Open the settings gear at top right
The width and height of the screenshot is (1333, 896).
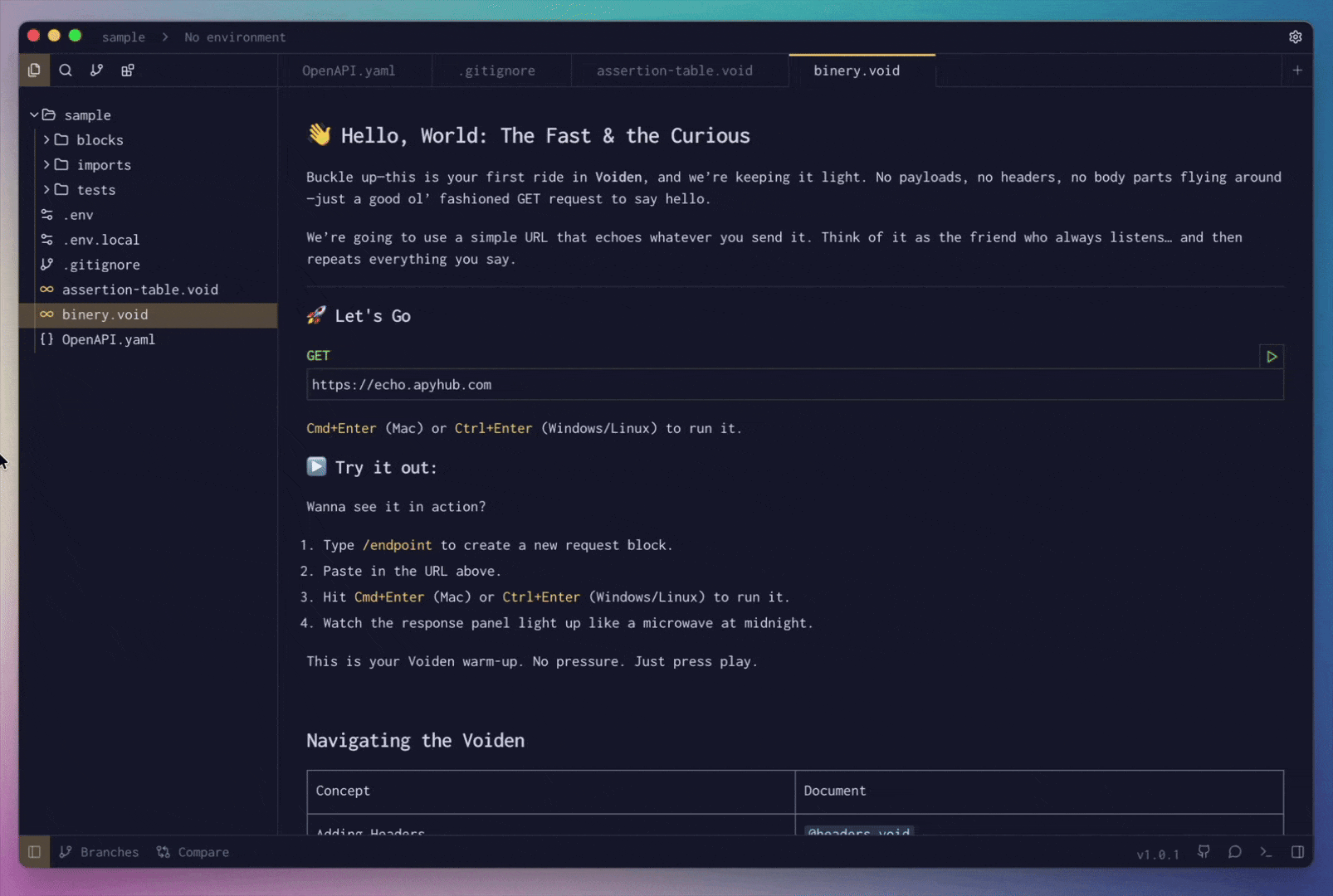click(1296, 37)
